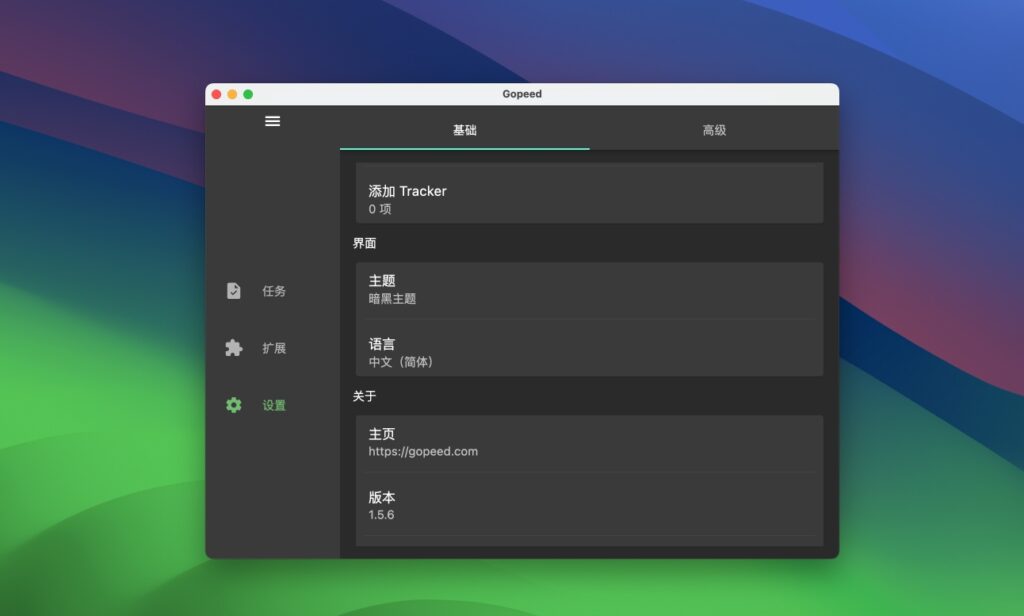
Task: Click the puzzle piece icon for extensions
Action: point(231,347)
